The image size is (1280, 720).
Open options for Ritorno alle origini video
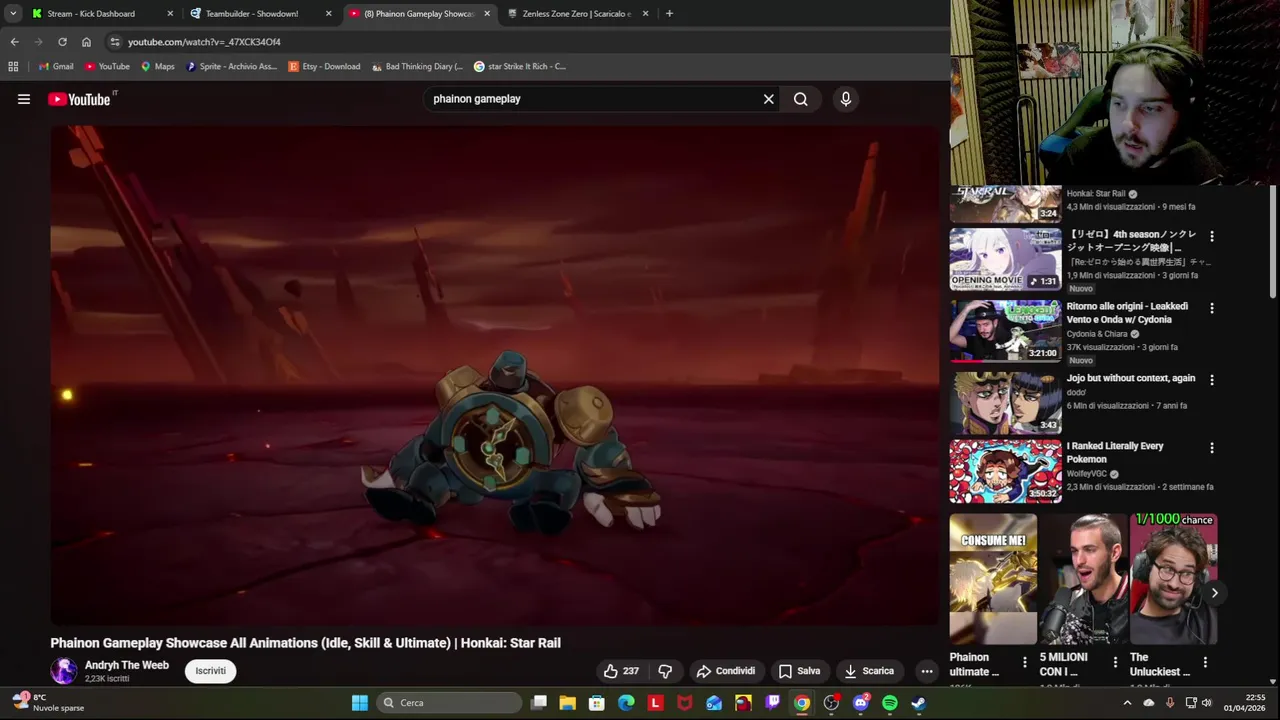coord(1212,308)
